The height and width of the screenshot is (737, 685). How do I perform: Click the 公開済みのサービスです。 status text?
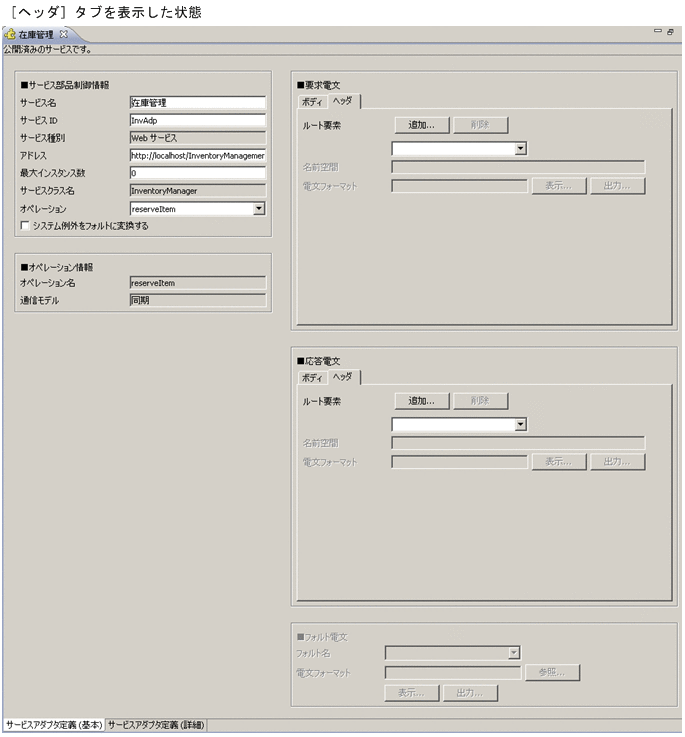pyautogui.click(x=47, y=49)
